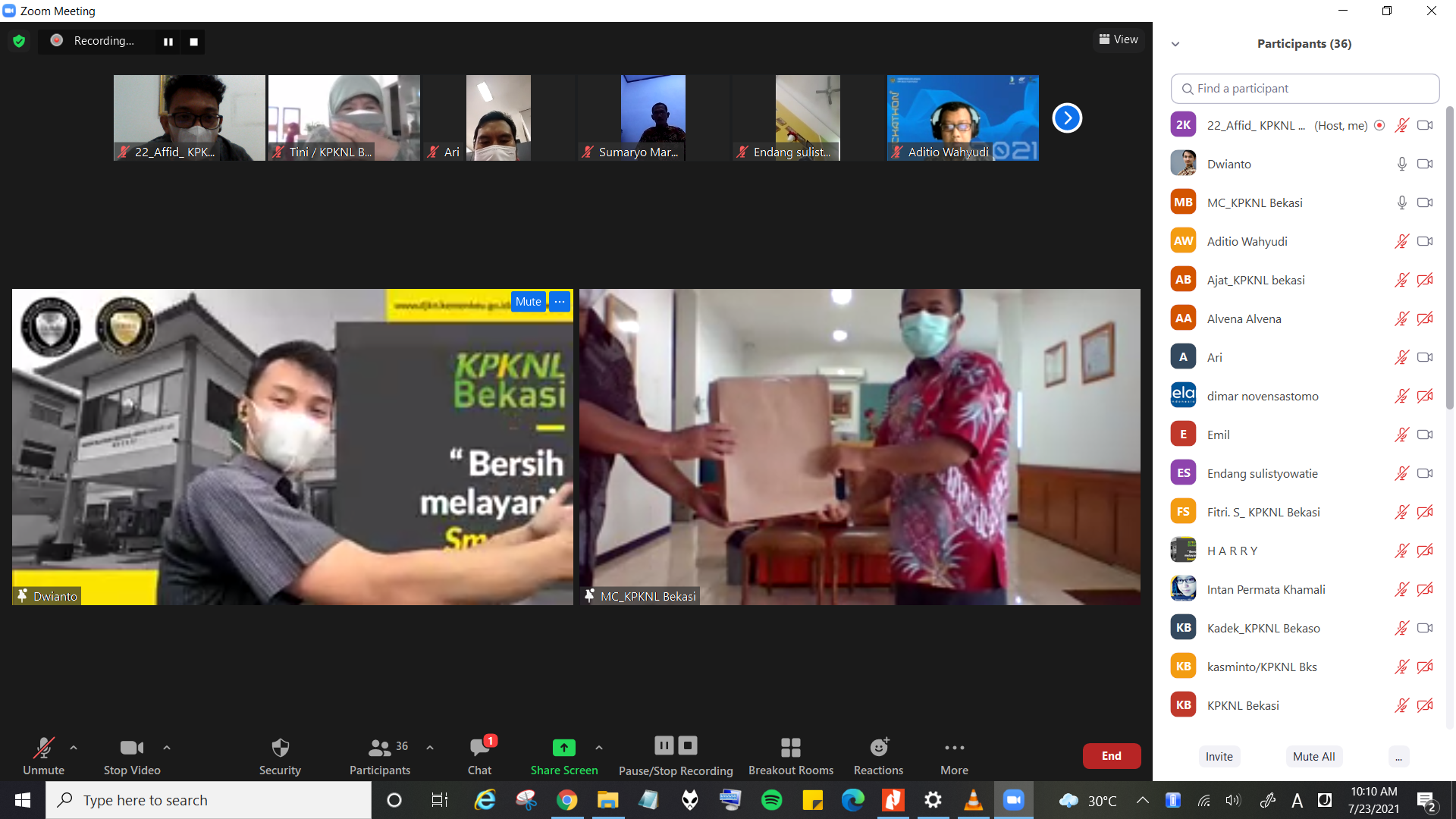Open Spotify from the taskbar
This screenshot has height=819, width=1456.
771,800
